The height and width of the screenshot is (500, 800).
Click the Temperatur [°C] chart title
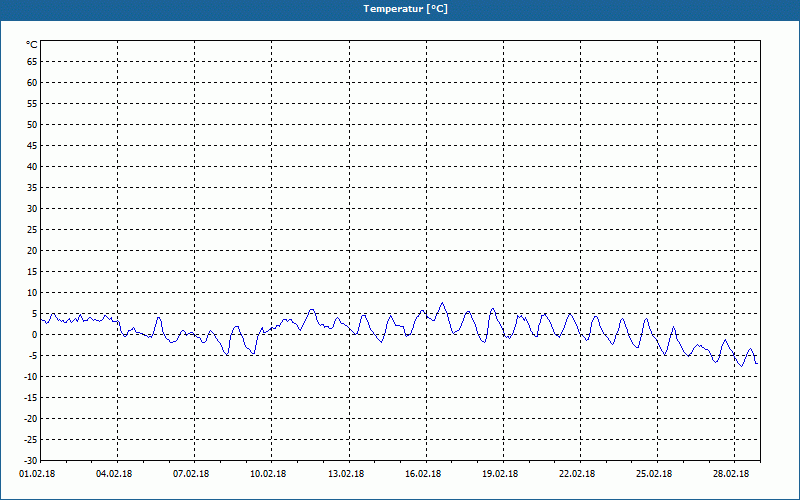click(x=406, y=9)
